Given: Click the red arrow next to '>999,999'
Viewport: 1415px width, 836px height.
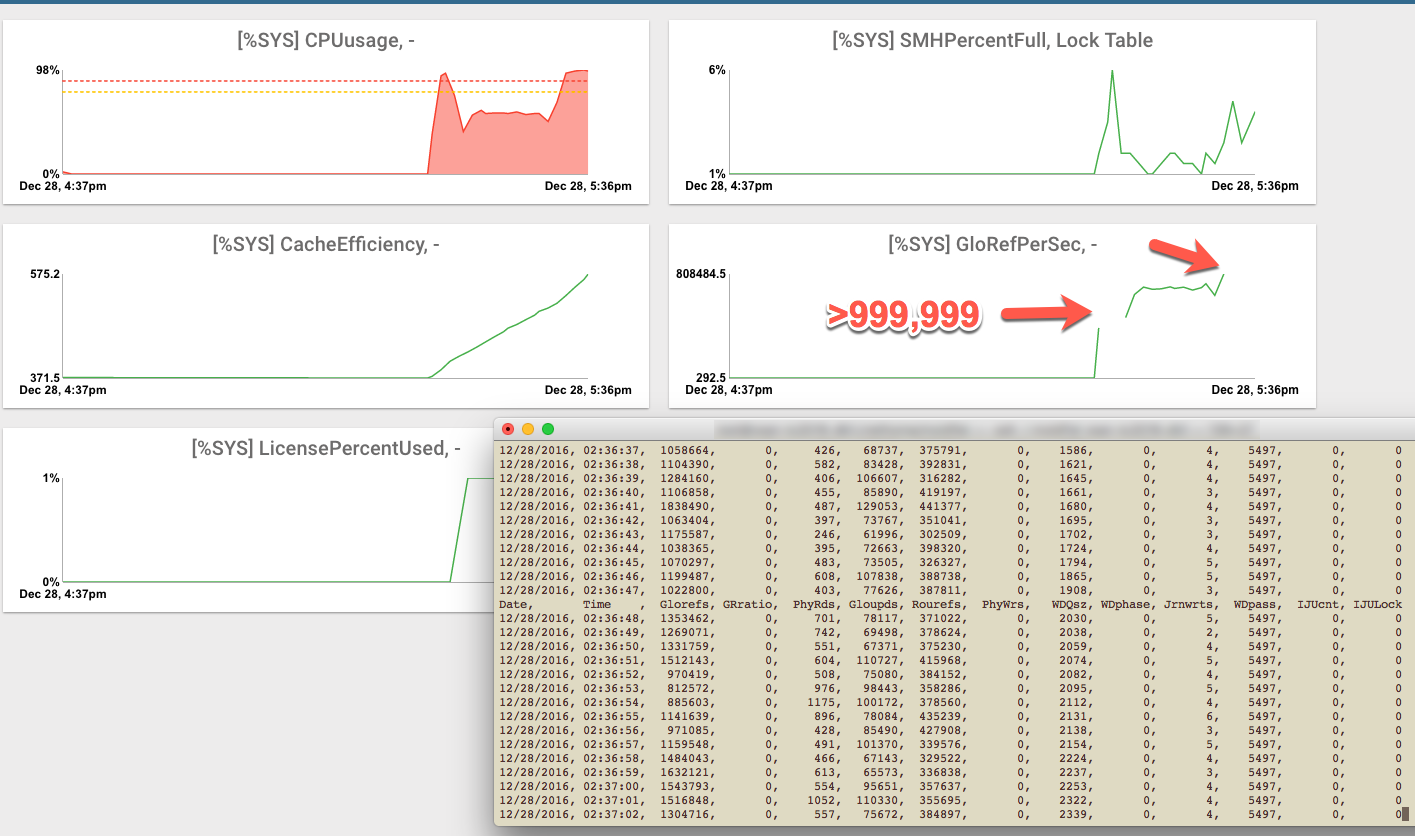Looking at the screenshot, I should point(1047,313).
